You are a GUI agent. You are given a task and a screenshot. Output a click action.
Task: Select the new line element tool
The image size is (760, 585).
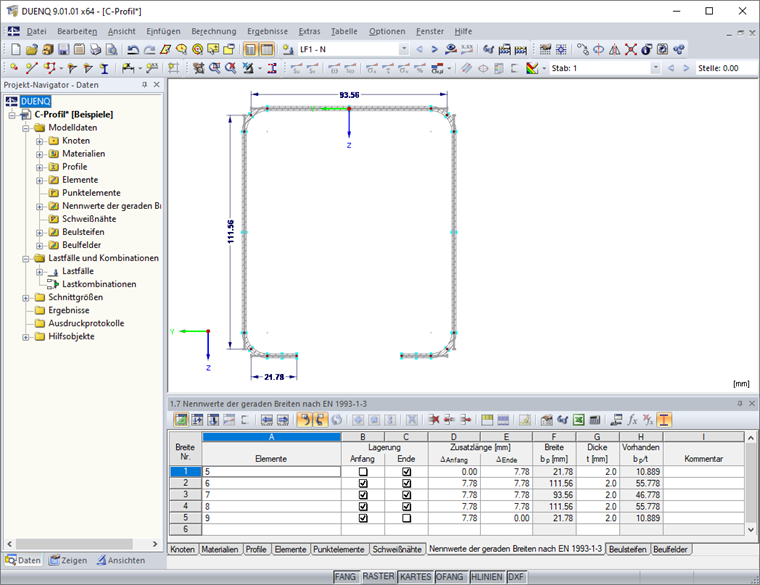pyautogui.click(x=32, y=68)
